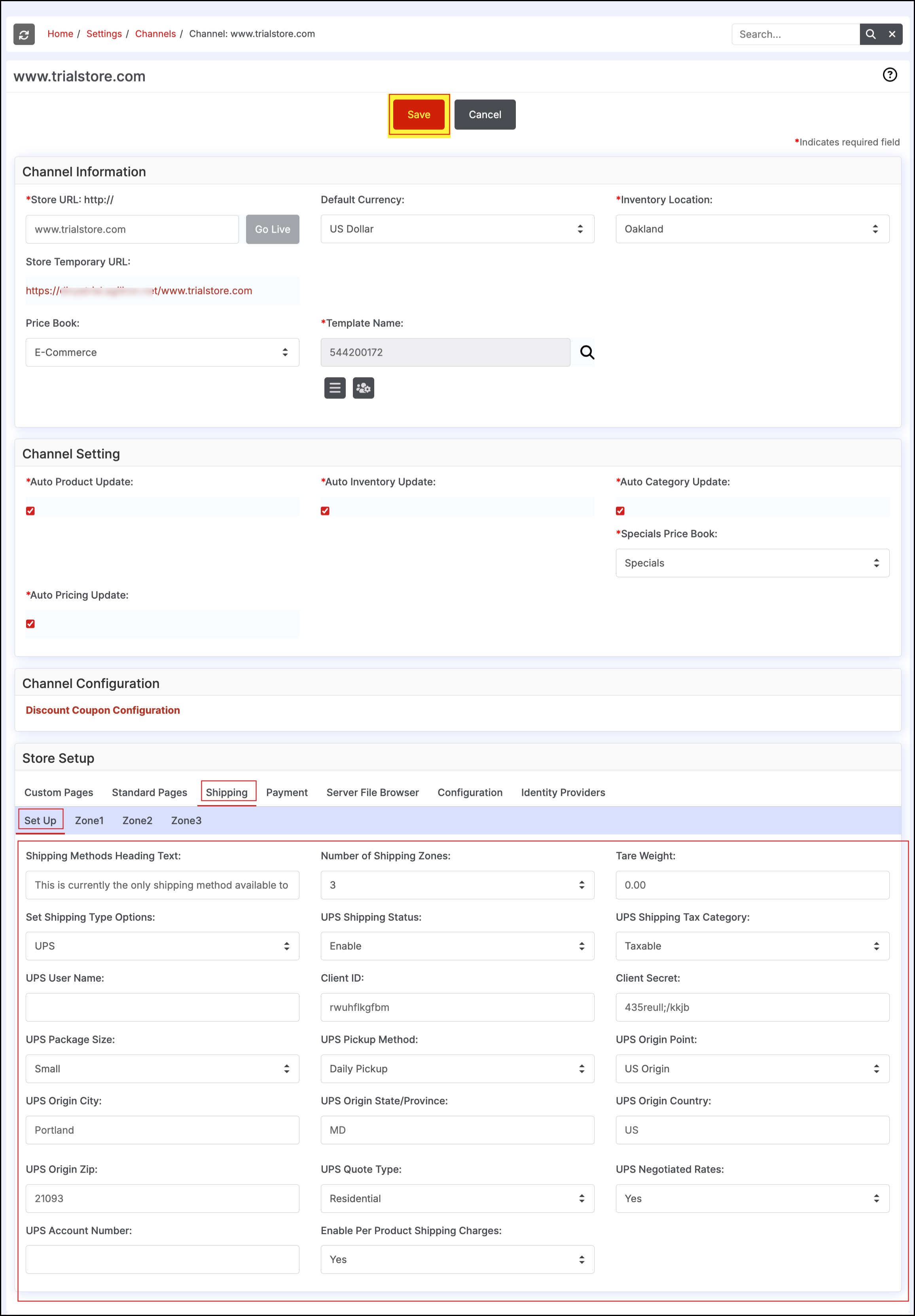
Task: Click the UPS Origin Zip field
Action: tap(162, 1198)
